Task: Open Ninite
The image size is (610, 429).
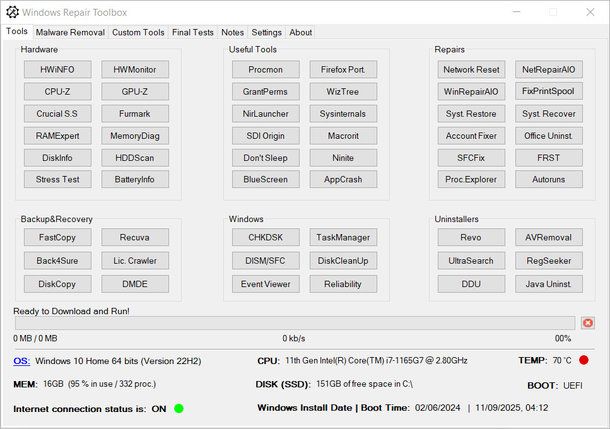Action: 343,158
